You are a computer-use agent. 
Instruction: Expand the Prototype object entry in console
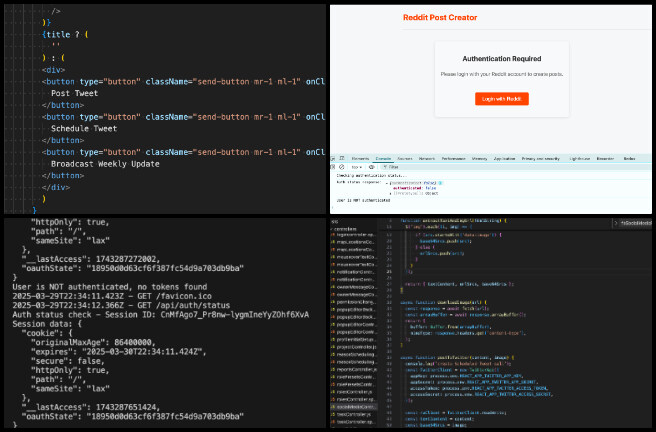click(x=391, y=194)
